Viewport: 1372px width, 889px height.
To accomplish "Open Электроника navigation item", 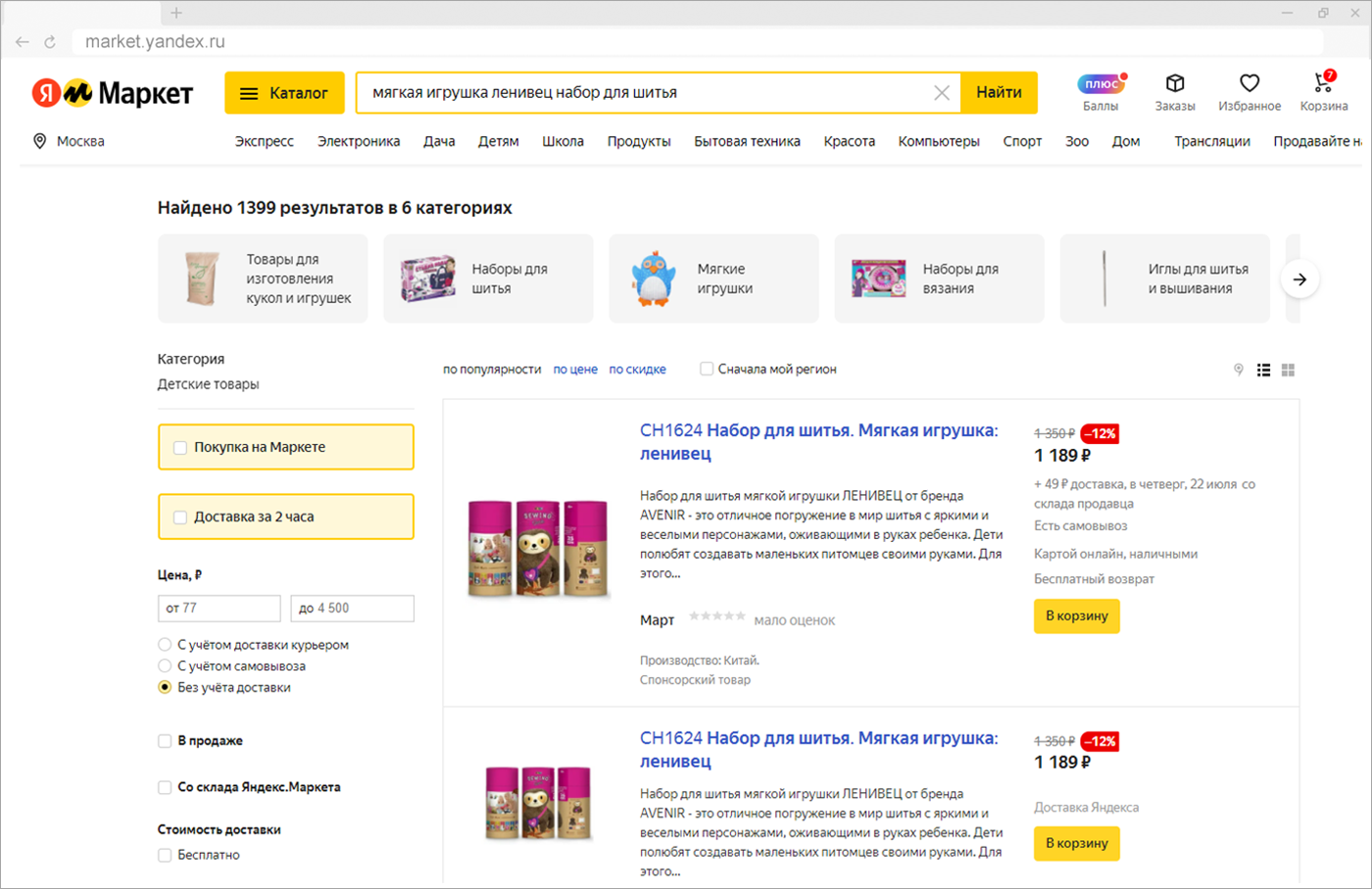I will [x=359, y=141].
